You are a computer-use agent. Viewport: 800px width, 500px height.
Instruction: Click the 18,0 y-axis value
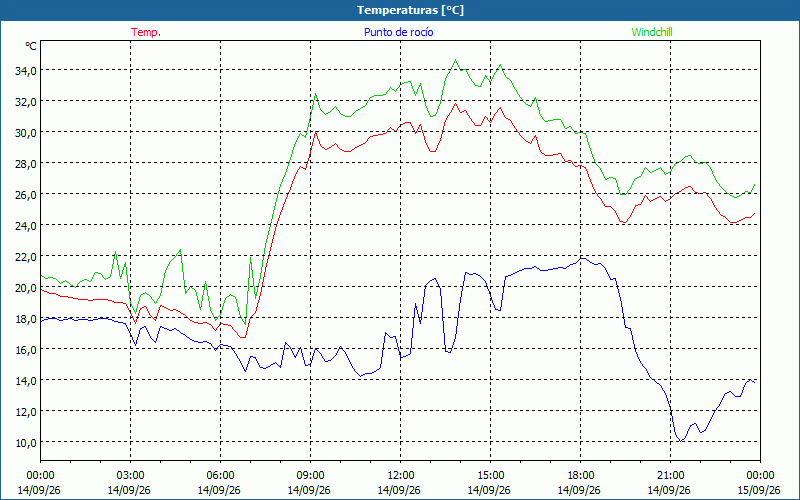[26, 319]
